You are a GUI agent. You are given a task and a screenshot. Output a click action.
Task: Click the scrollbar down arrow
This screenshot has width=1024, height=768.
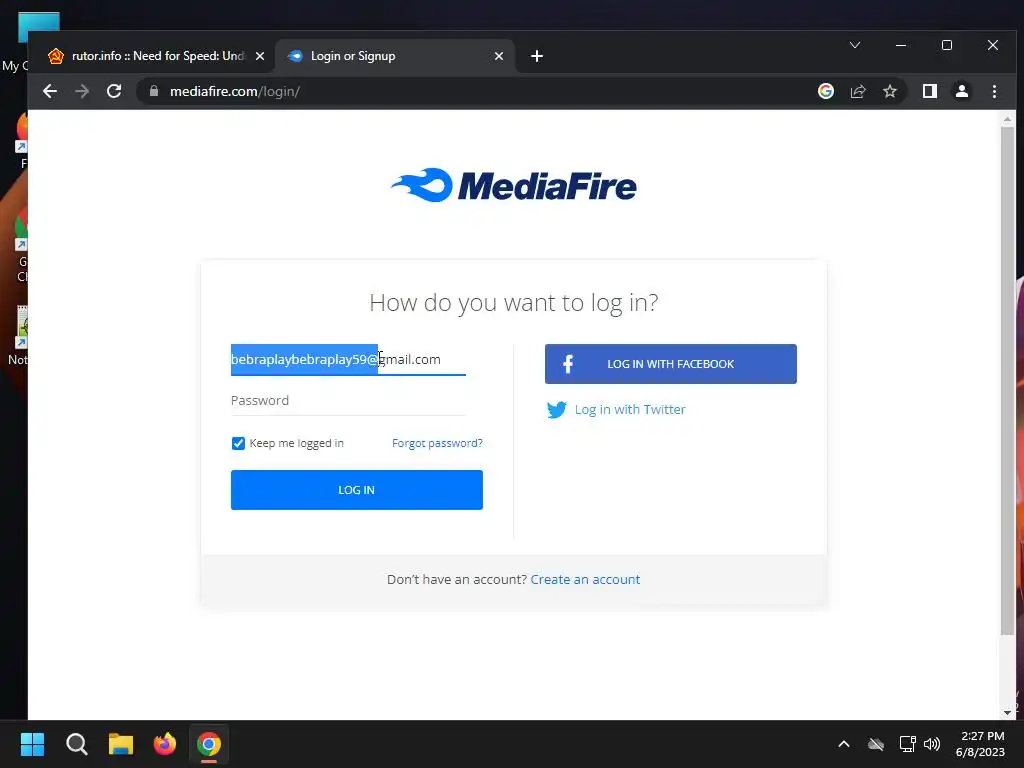pyautogui.click(x=1007, y=712)
